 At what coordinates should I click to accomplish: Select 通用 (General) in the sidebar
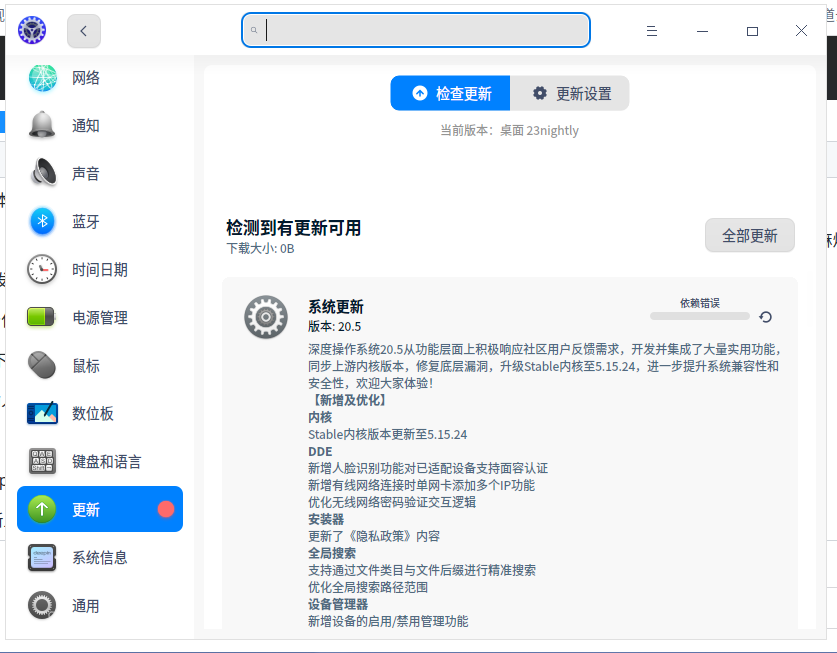tap(41, 605)
